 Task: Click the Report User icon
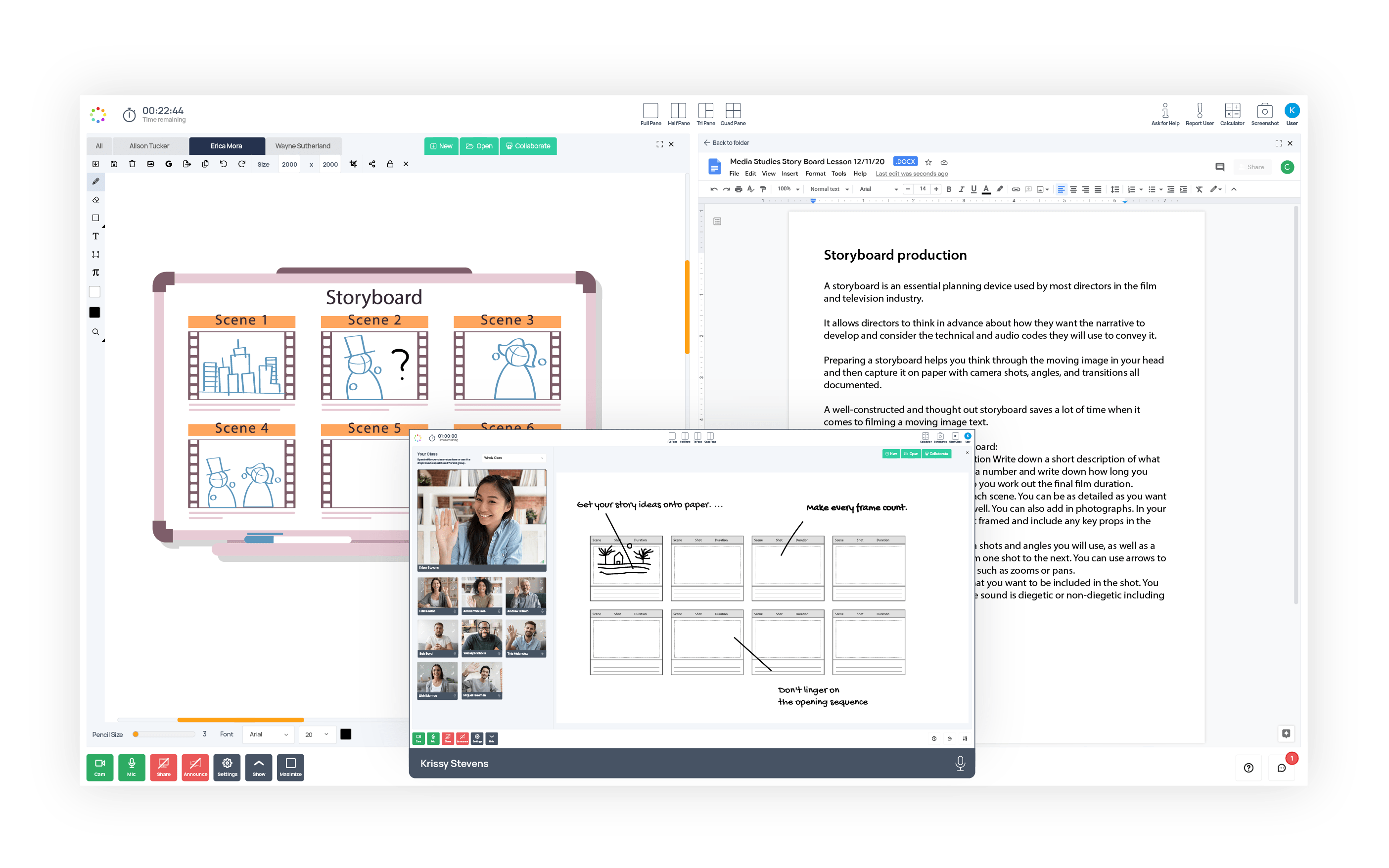pyautogui.click(x=1200, y=114)
